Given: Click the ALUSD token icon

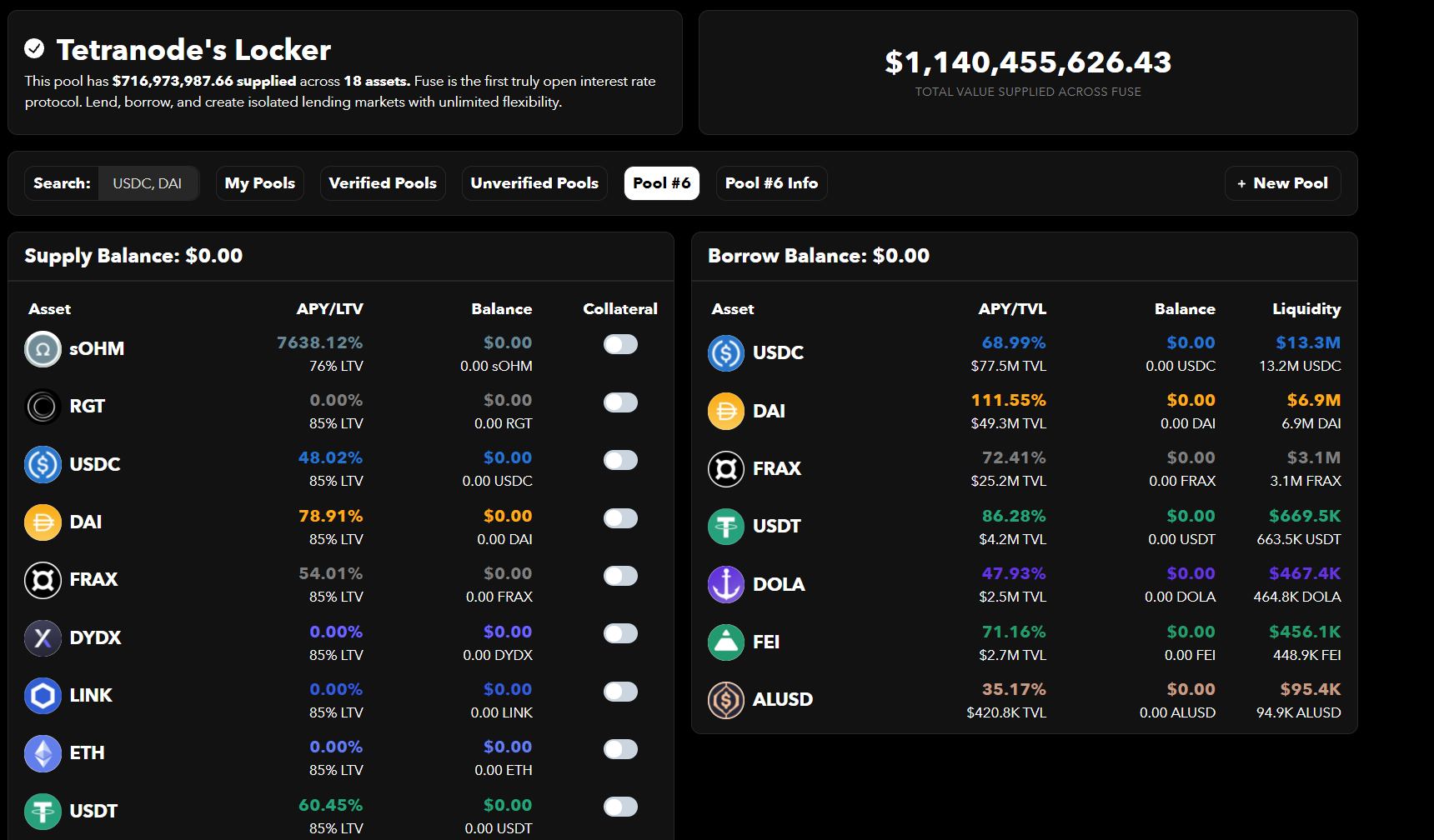Looking at the screenshot, I should [726, 700].
